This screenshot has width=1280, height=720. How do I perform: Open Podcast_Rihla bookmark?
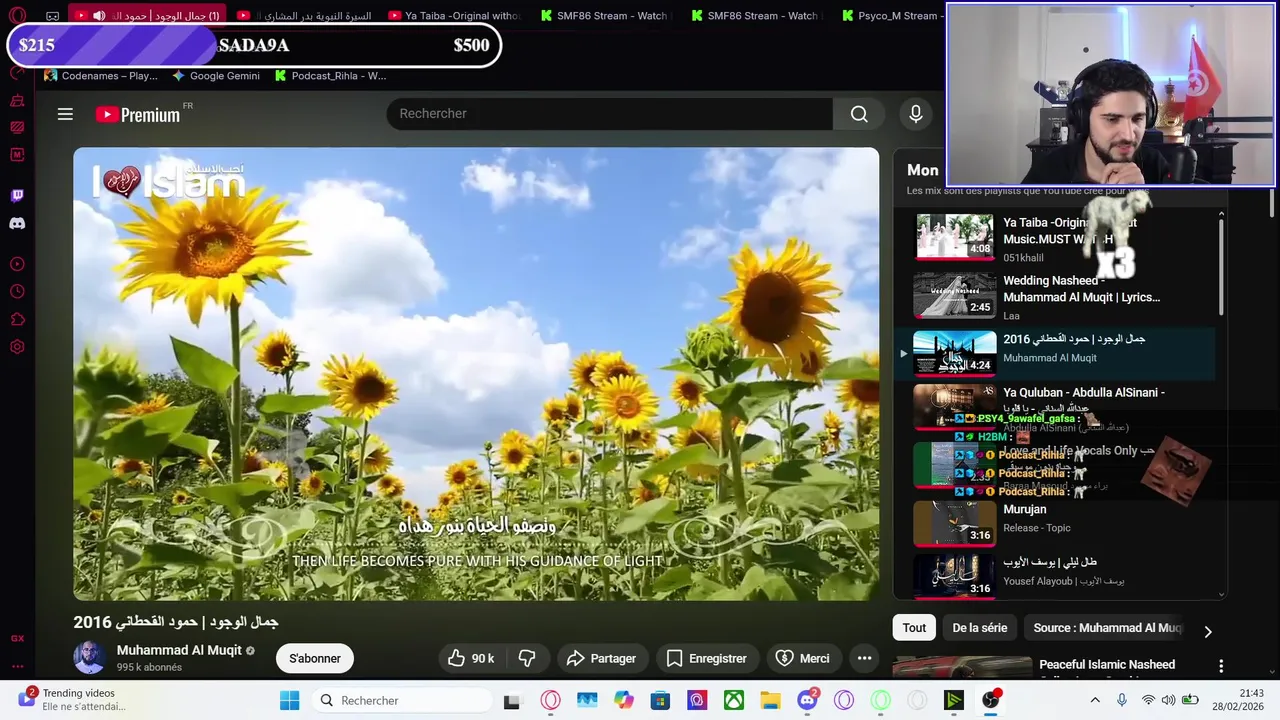coord(330,76)
